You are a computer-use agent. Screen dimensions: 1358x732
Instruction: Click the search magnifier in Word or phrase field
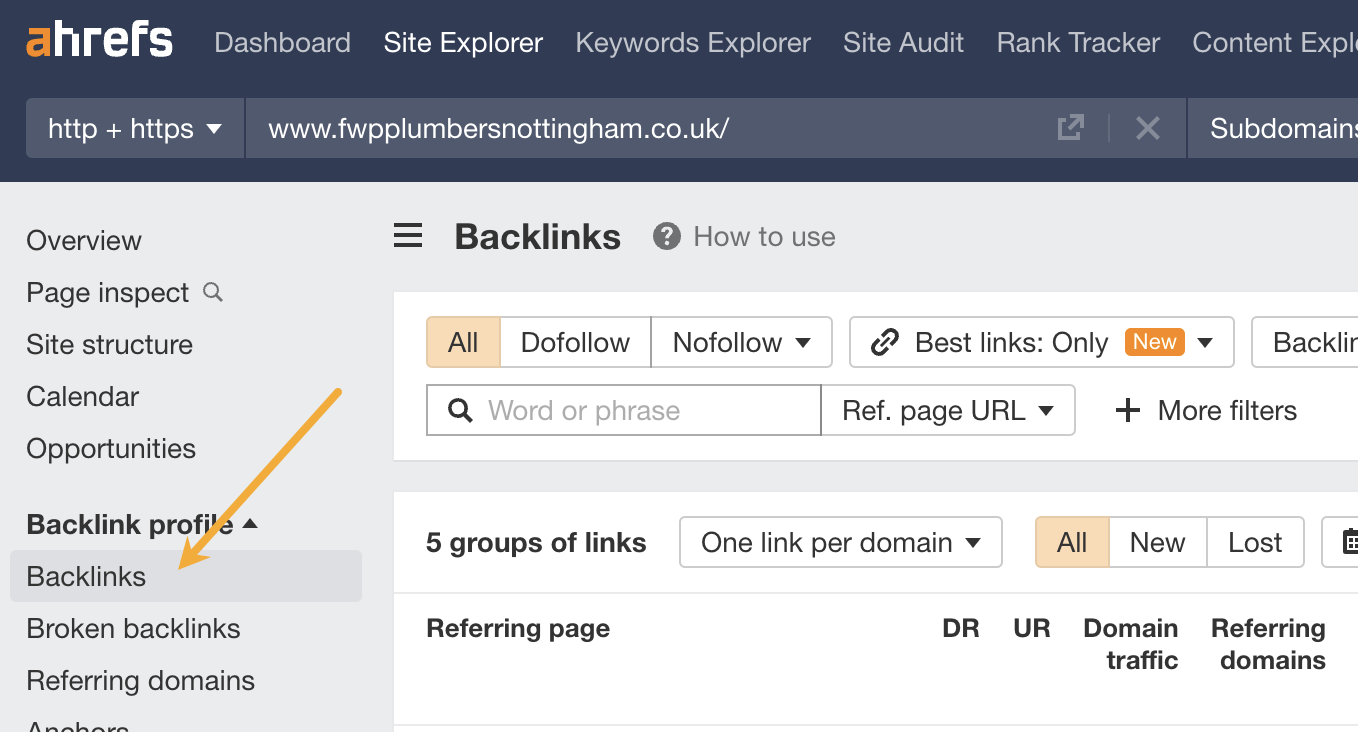pos(459,410)
